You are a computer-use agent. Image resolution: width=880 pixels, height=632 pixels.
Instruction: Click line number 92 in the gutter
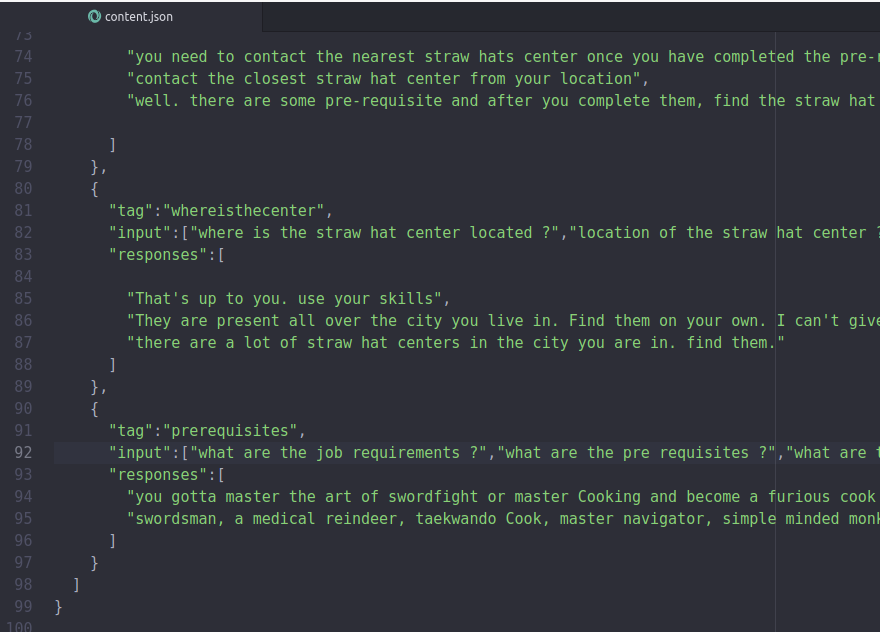point(23,452)
